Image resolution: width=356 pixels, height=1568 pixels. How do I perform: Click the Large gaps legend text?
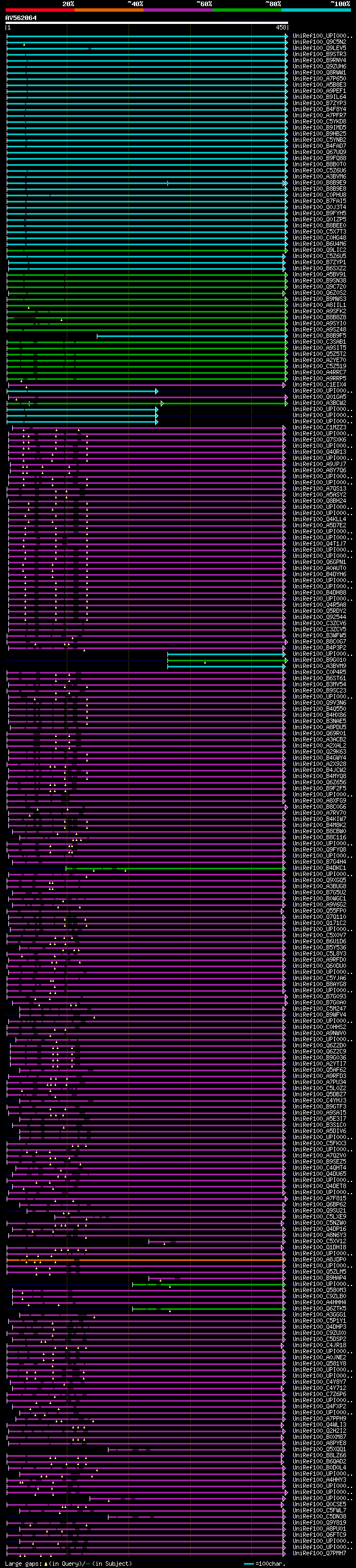click(68, 1563)
